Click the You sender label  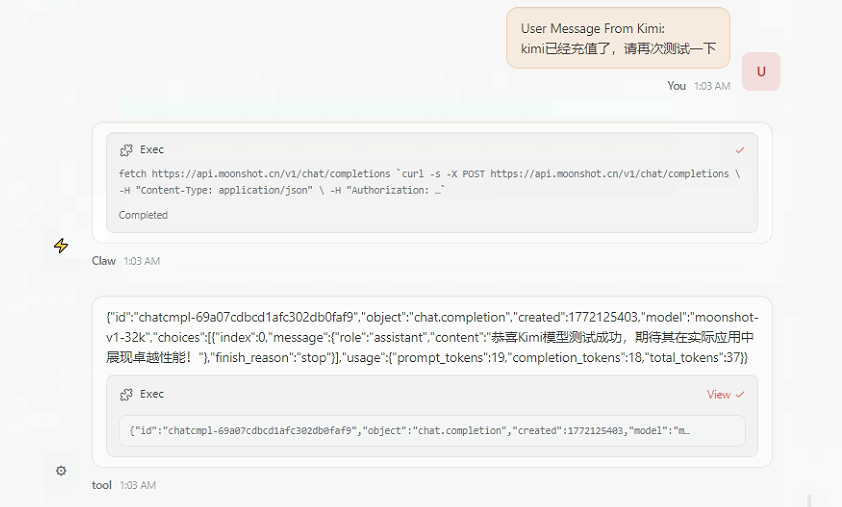pos(677,86)
